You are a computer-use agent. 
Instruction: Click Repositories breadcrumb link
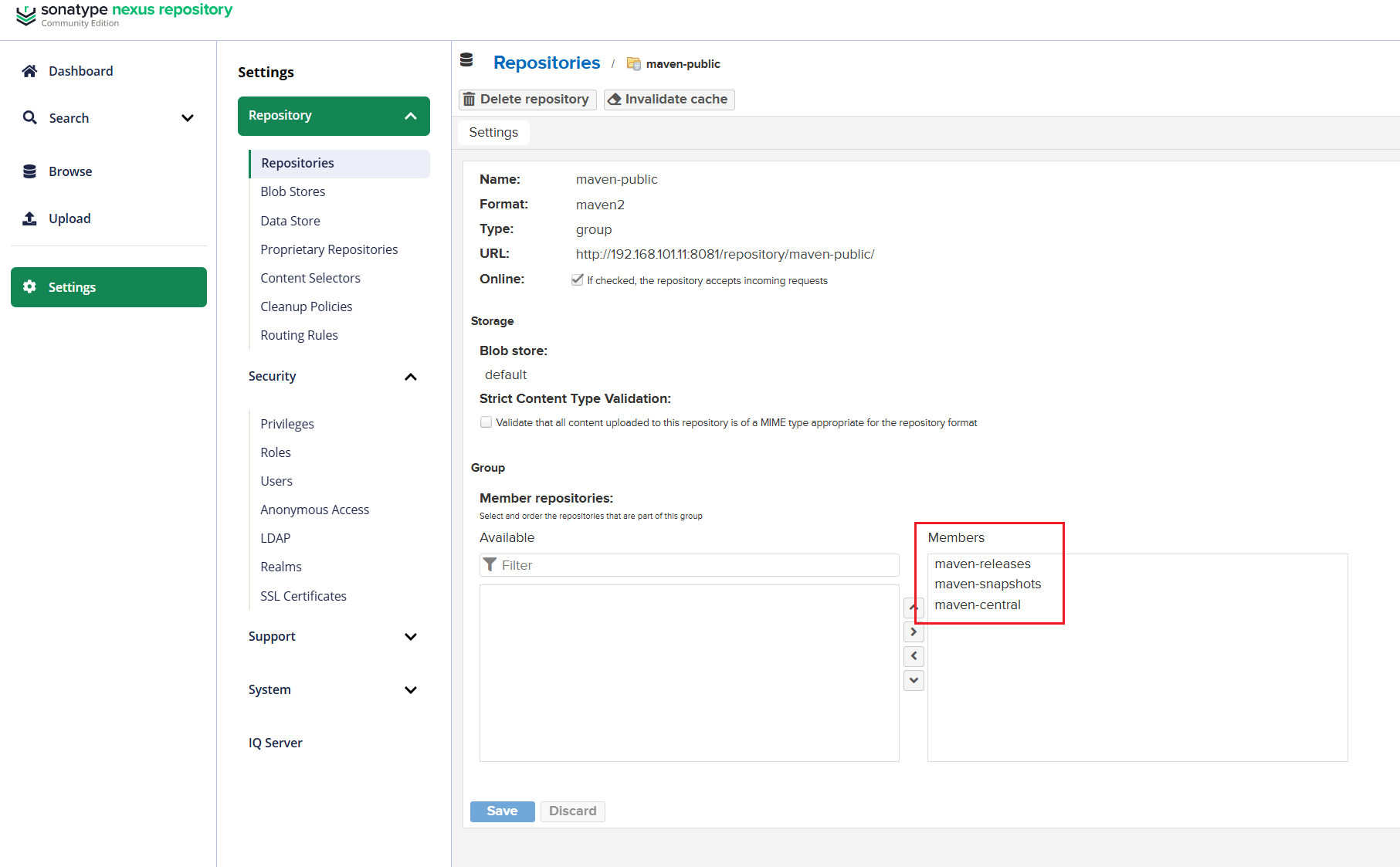tap(547, 63)
